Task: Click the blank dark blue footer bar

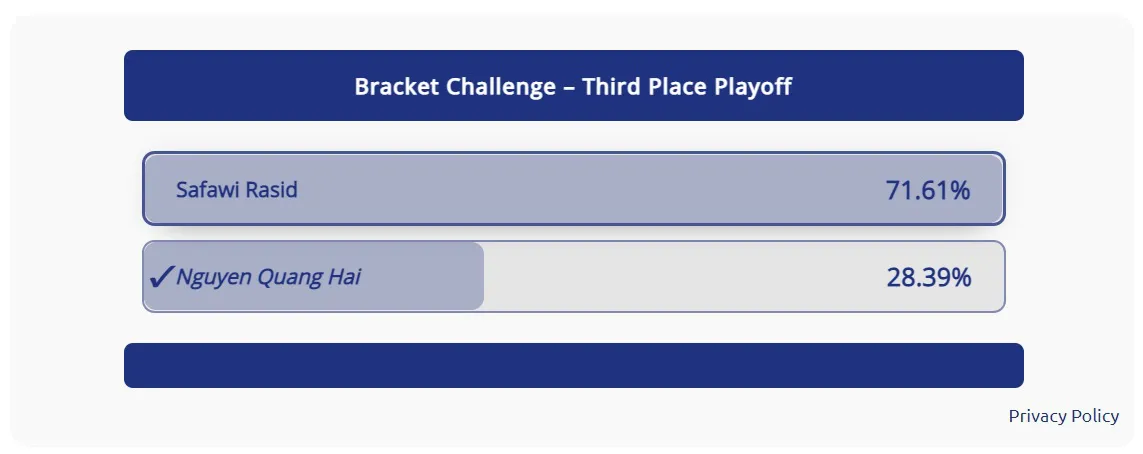Action: point(574,365)
